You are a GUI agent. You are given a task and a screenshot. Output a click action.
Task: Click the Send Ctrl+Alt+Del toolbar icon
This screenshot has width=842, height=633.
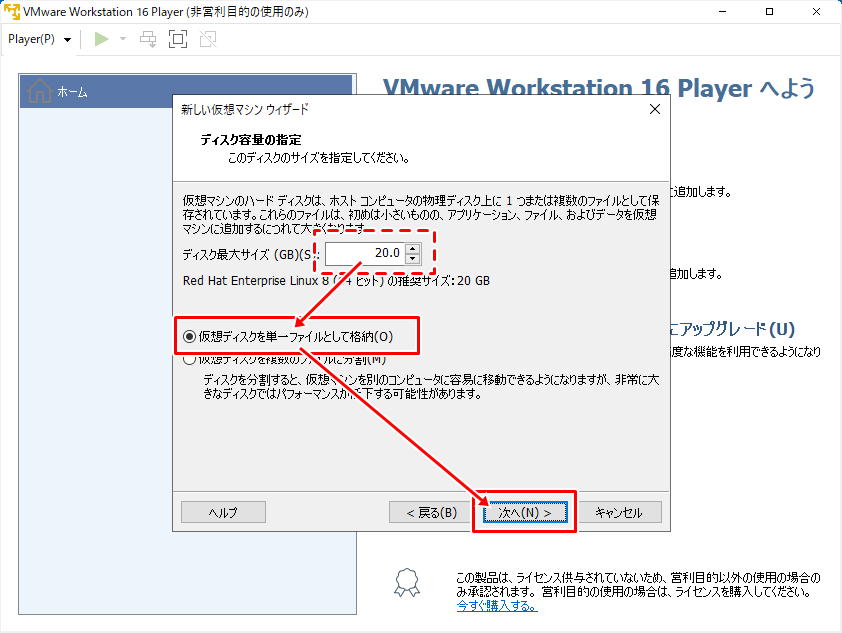[148, 39]
